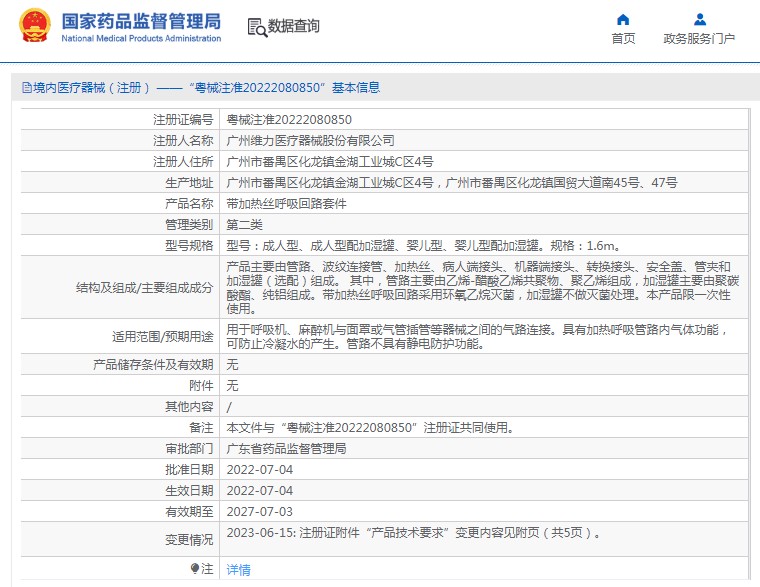This screenshot has width=760, height=587.
Task: Open the 详情 link
Action: click(x=238, y=570)
